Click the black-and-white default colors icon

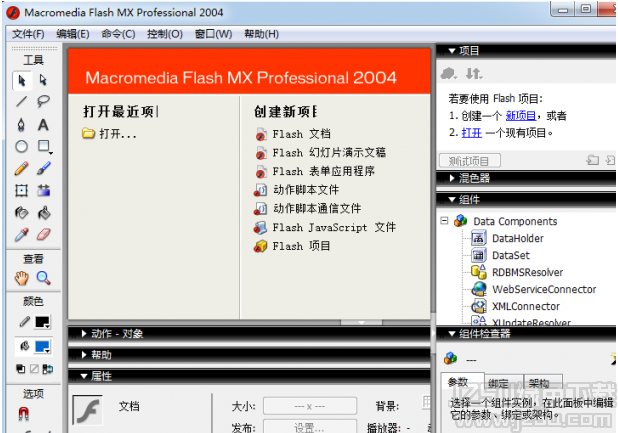pos(20,369)
